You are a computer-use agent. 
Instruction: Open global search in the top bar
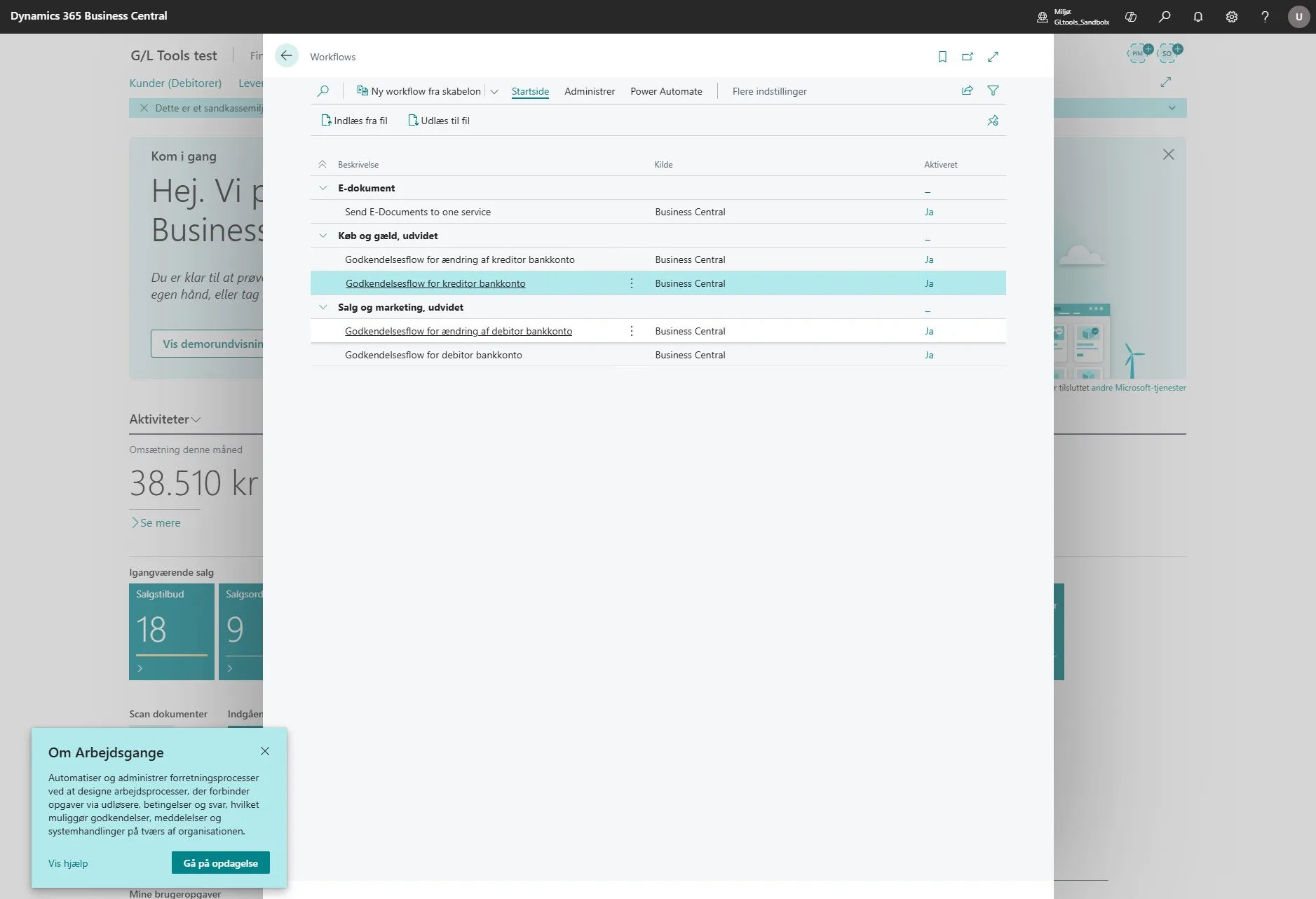1165,17
